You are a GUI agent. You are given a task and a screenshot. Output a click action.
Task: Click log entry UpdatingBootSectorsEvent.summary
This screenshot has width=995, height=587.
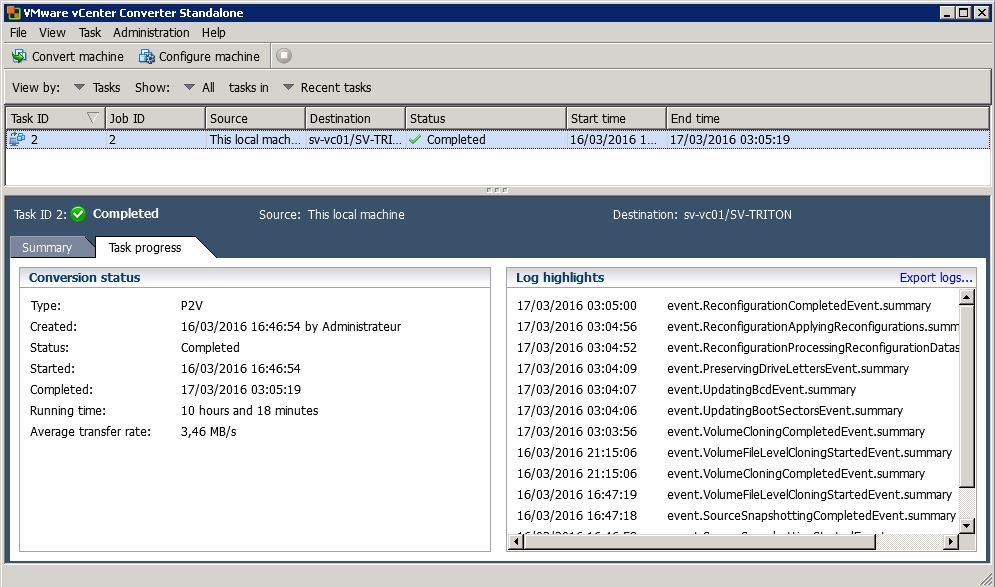pyautogui.click(x=785, y=411)
